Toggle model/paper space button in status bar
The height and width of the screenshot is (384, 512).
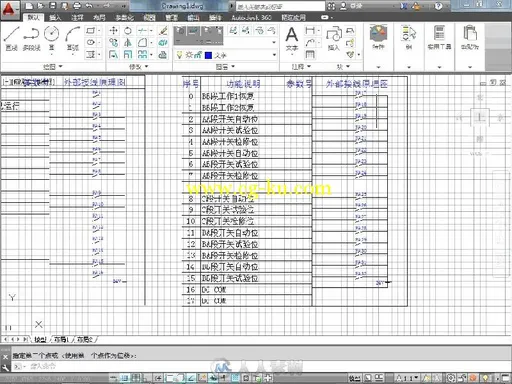click(x=355, y=378)
